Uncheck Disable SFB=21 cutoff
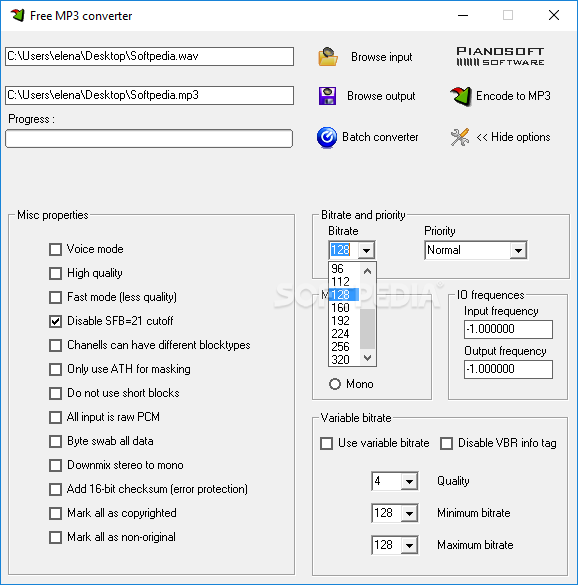 [x=55, y=321]
